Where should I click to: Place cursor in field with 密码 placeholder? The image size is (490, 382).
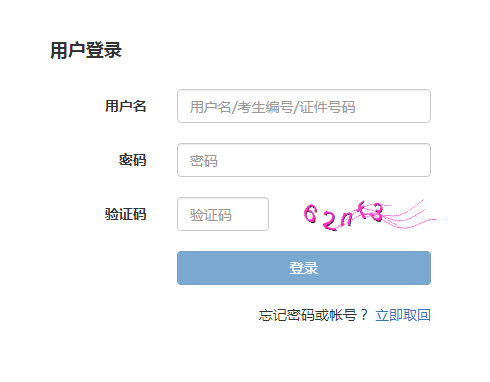[304, 160]
